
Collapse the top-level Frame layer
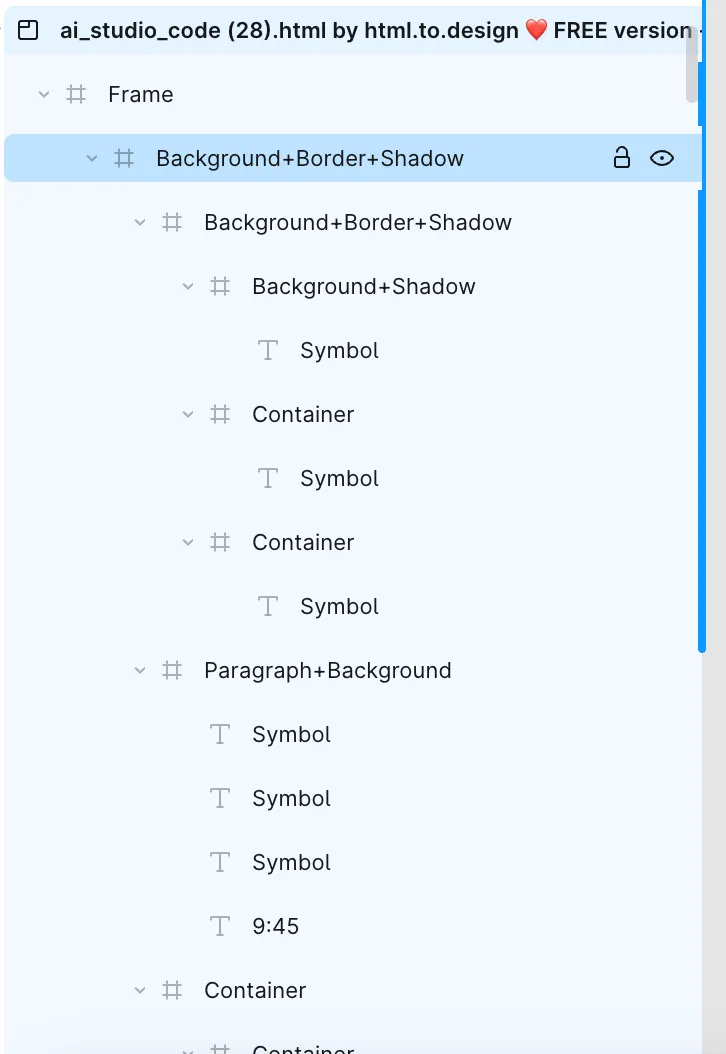point(43,94)
